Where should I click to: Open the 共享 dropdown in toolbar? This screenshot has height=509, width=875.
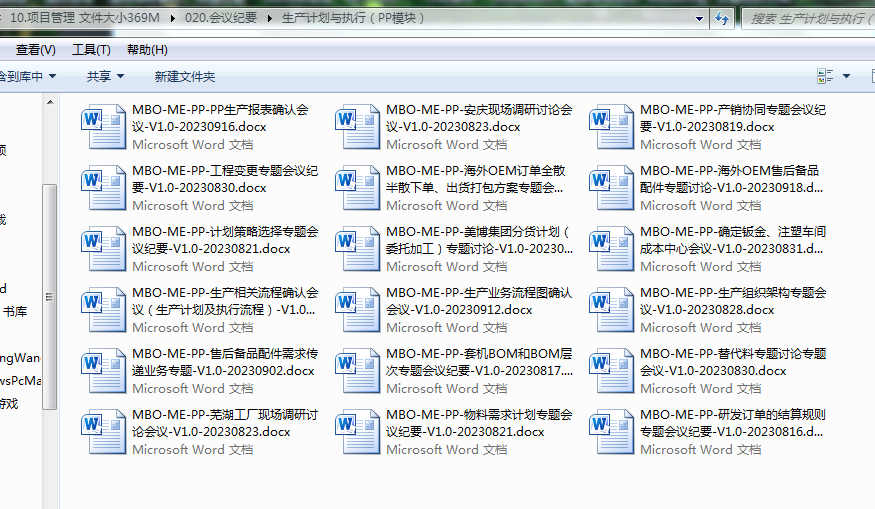105,76
